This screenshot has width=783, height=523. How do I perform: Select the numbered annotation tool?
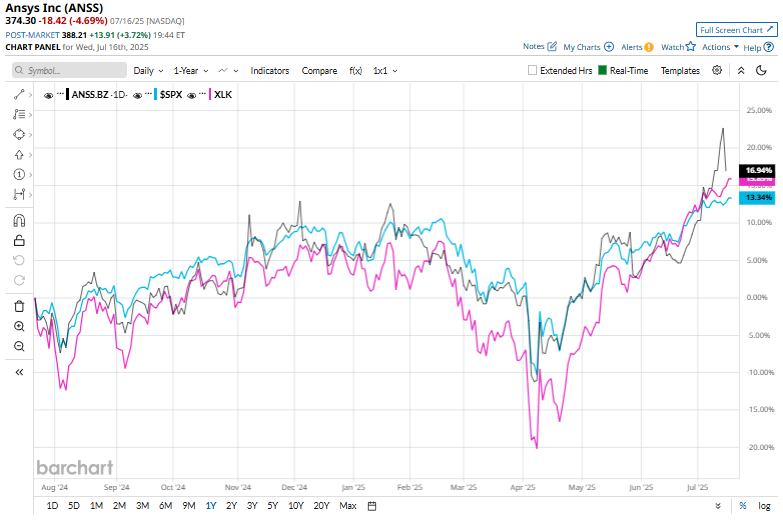pyautogui.click(x=19, y=174)
